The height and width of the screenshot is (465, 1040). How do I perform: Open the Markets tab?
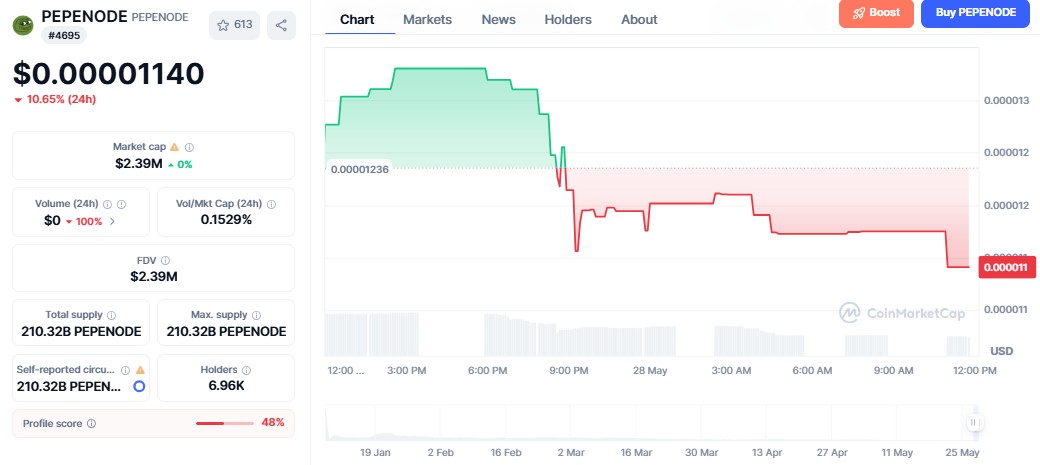[427, 19]
